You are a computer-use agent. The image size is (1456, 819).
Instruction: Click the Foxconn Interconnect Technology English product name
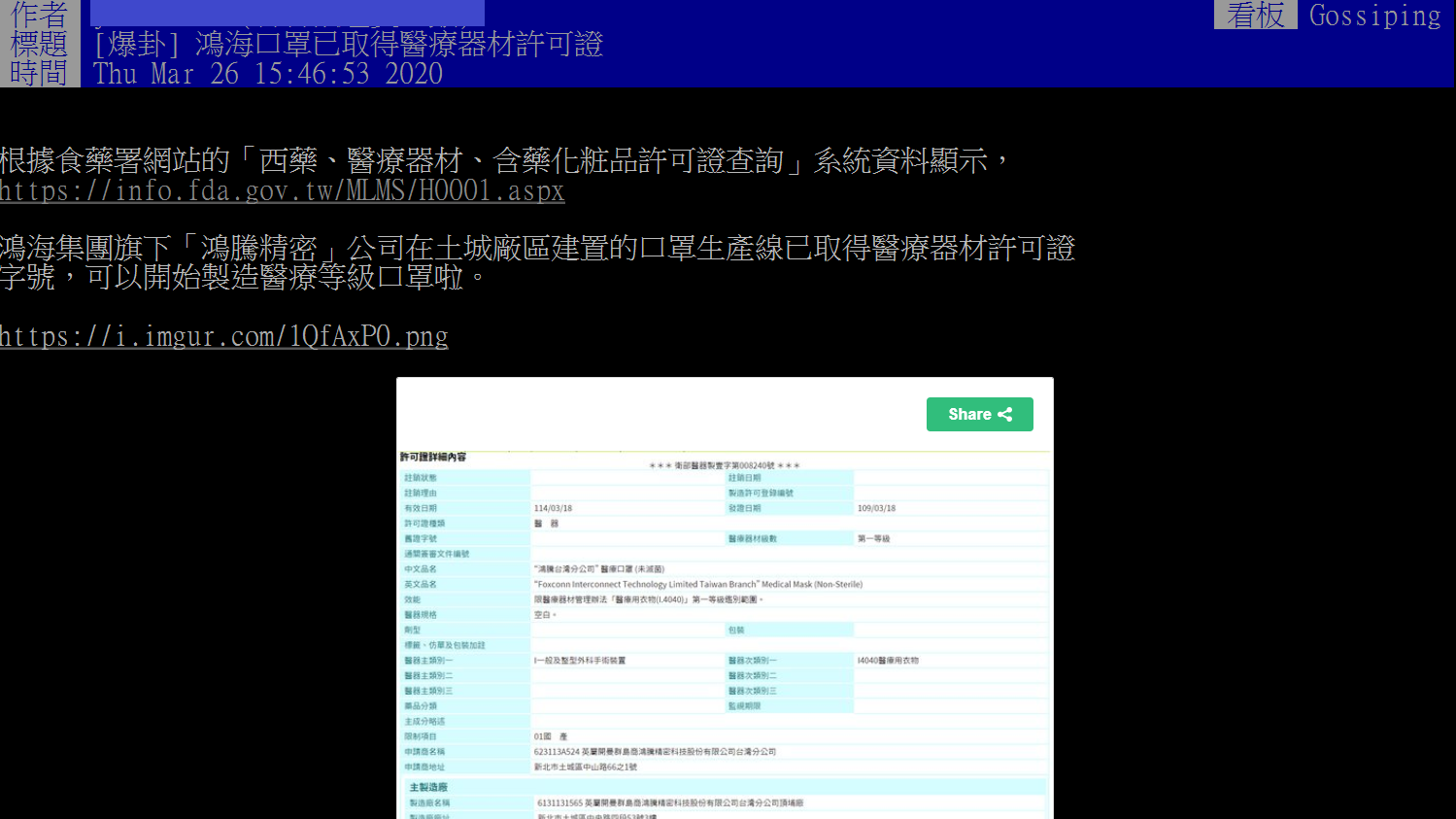point(698,584)
